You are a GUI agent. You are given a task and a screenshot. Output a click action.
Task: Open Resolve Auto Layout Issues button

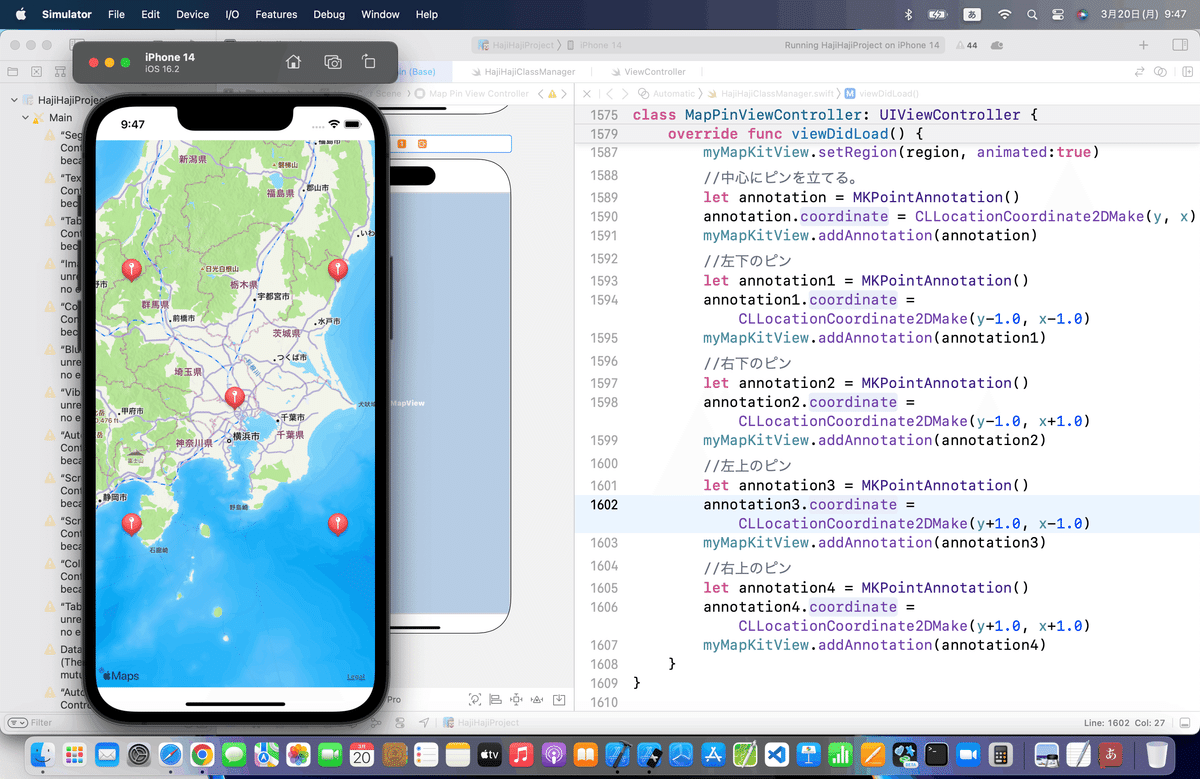click(x=537, y=700)
